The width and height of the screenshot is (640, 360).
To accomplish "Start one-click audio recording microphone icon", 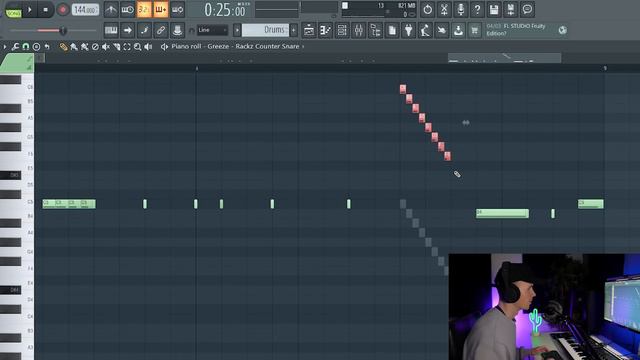I will click(460, 9).
